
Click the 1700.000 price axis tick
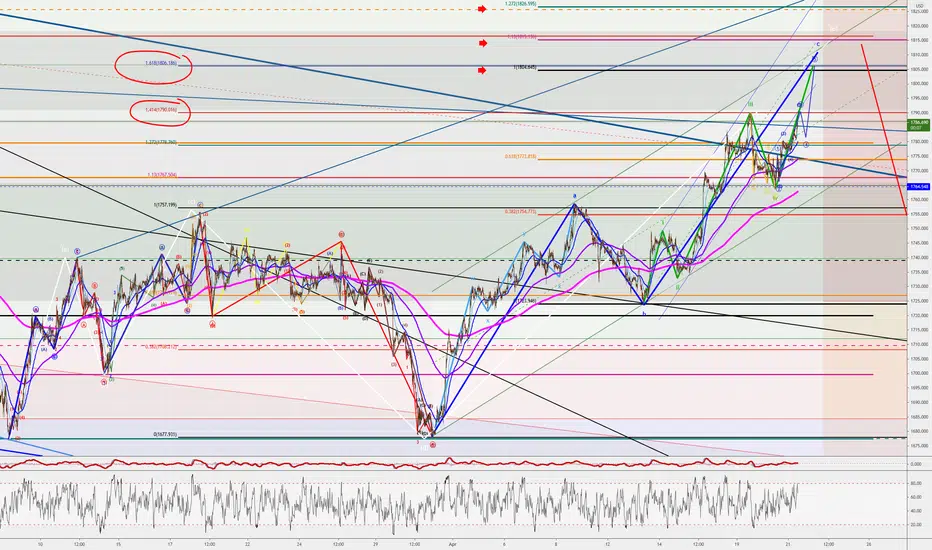[919, 373]
